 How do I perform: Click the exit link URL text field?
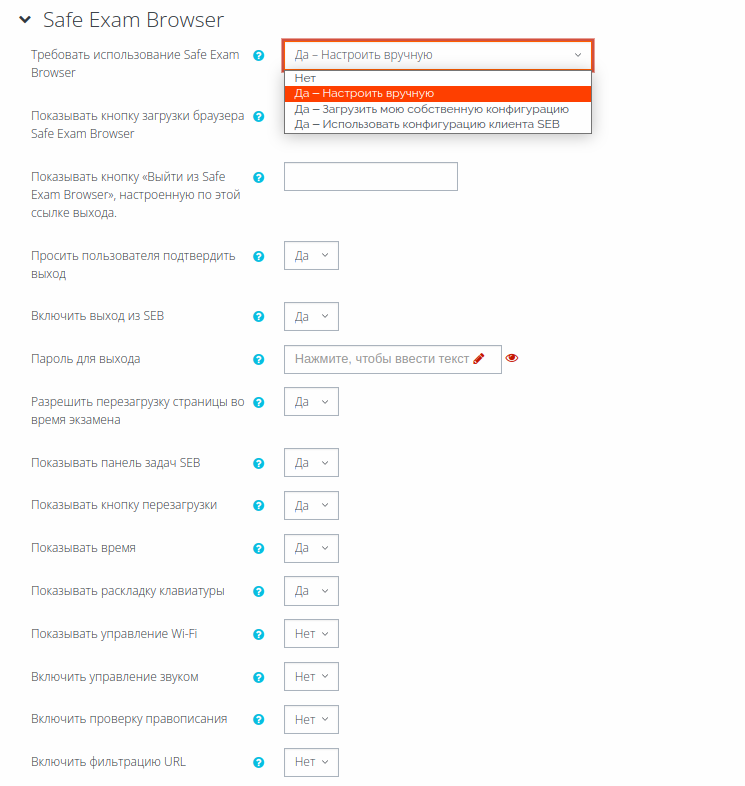(370, 176)
